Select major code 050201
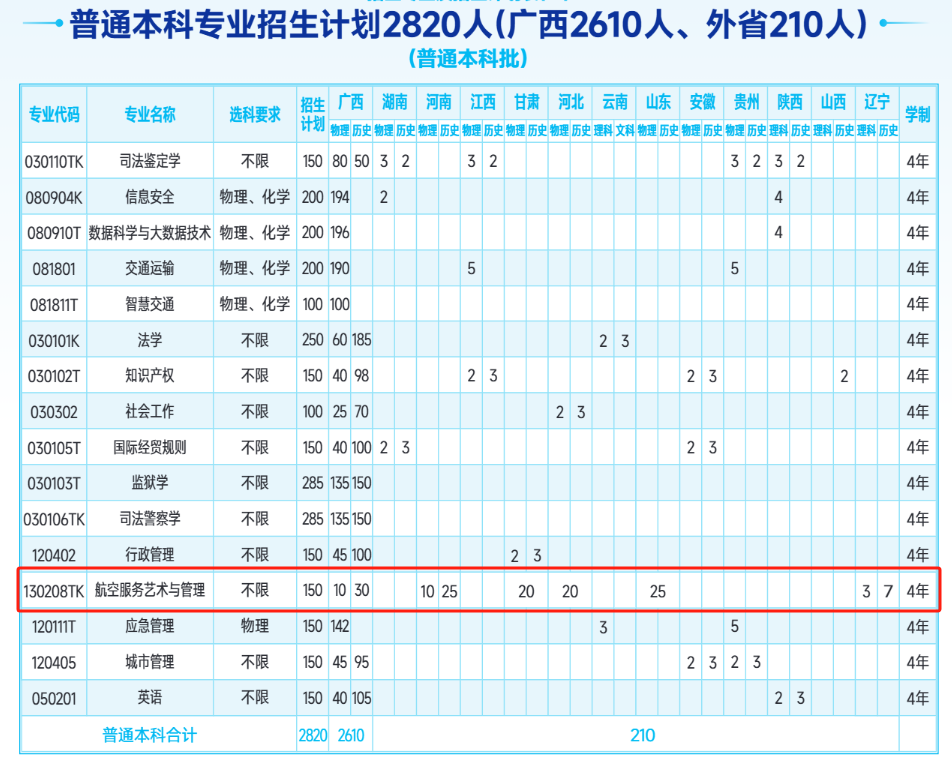 point(54,698)
